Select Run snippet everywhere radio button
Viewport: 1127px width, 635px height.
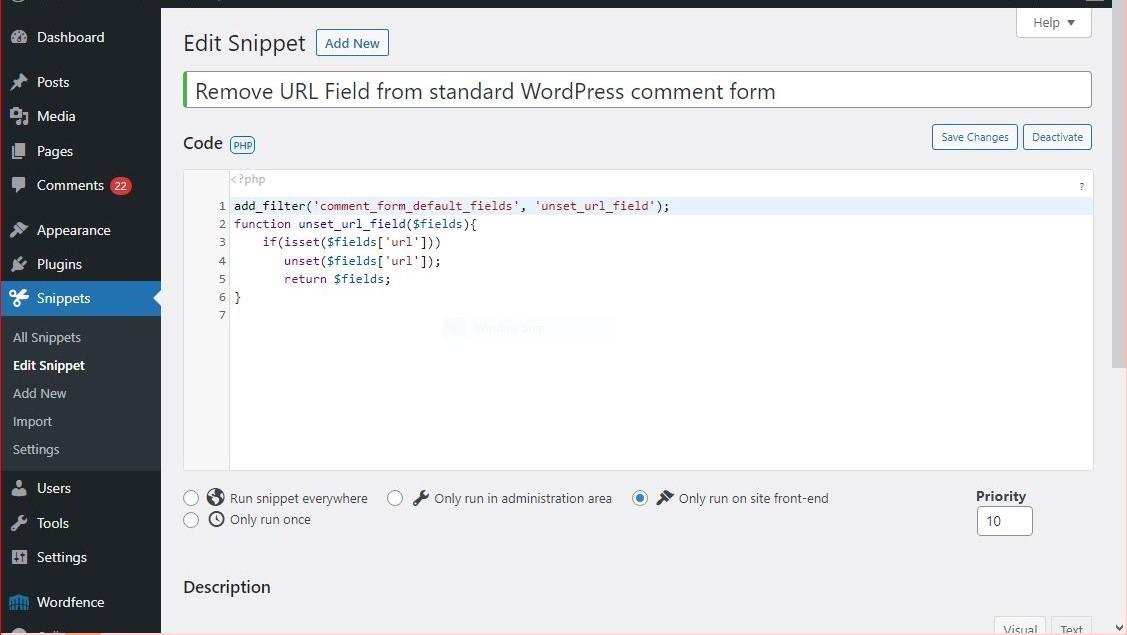190,498
